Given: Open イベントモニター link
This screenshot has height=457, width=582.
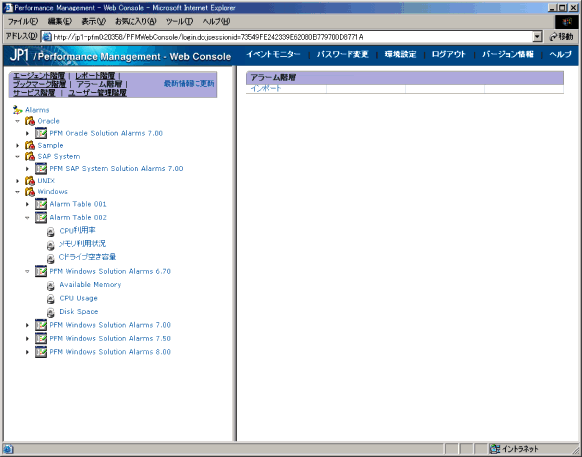Looking at the screenshot, I should (x=273, y=55).
